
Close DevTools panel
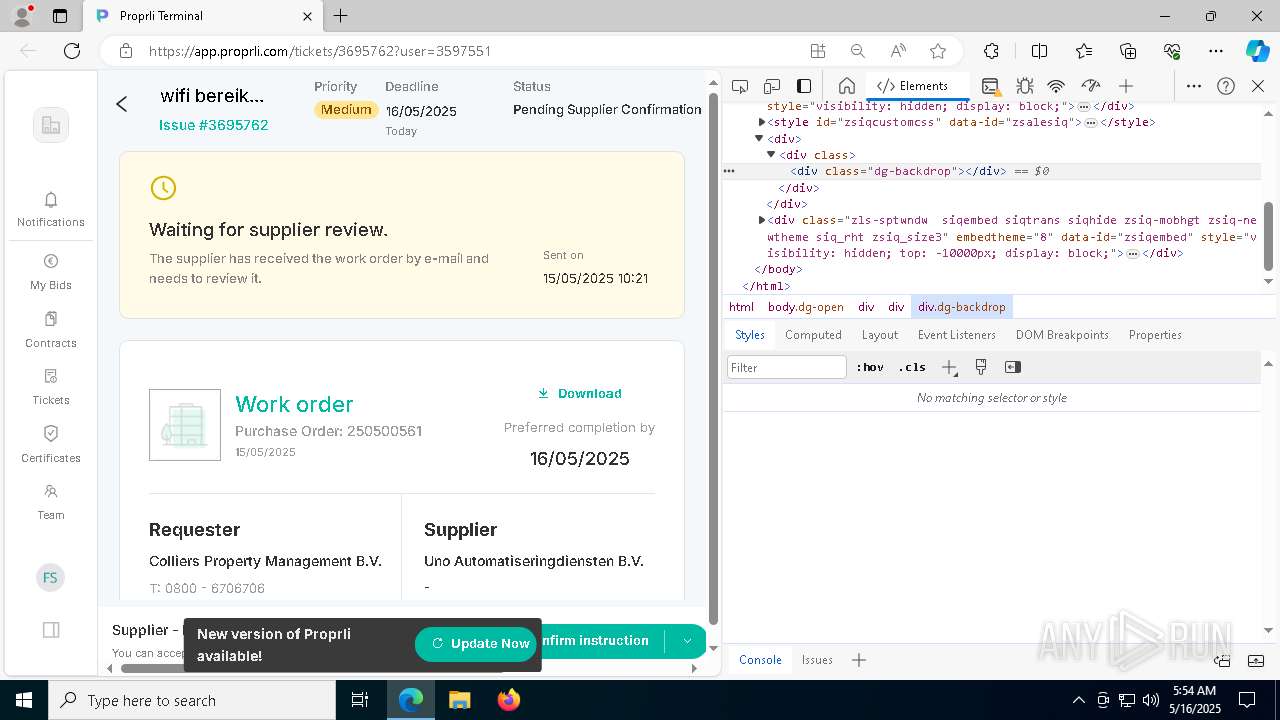pyautogui.click(x=1258, y=86)
